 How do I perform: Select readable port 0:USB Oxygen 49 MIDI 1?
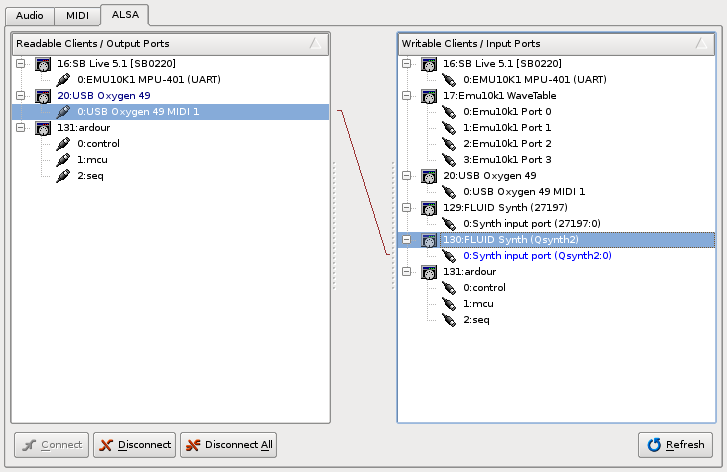click(x=138, y=111)
